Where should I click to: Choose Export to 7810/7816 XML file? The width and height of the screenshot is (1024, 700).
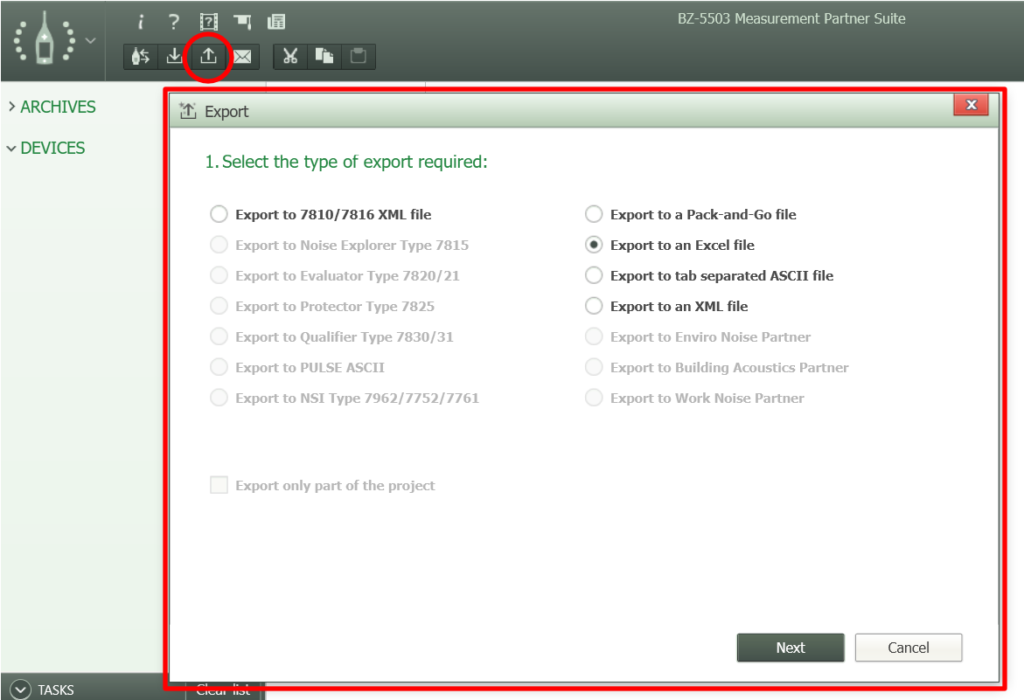pos(219,213)
